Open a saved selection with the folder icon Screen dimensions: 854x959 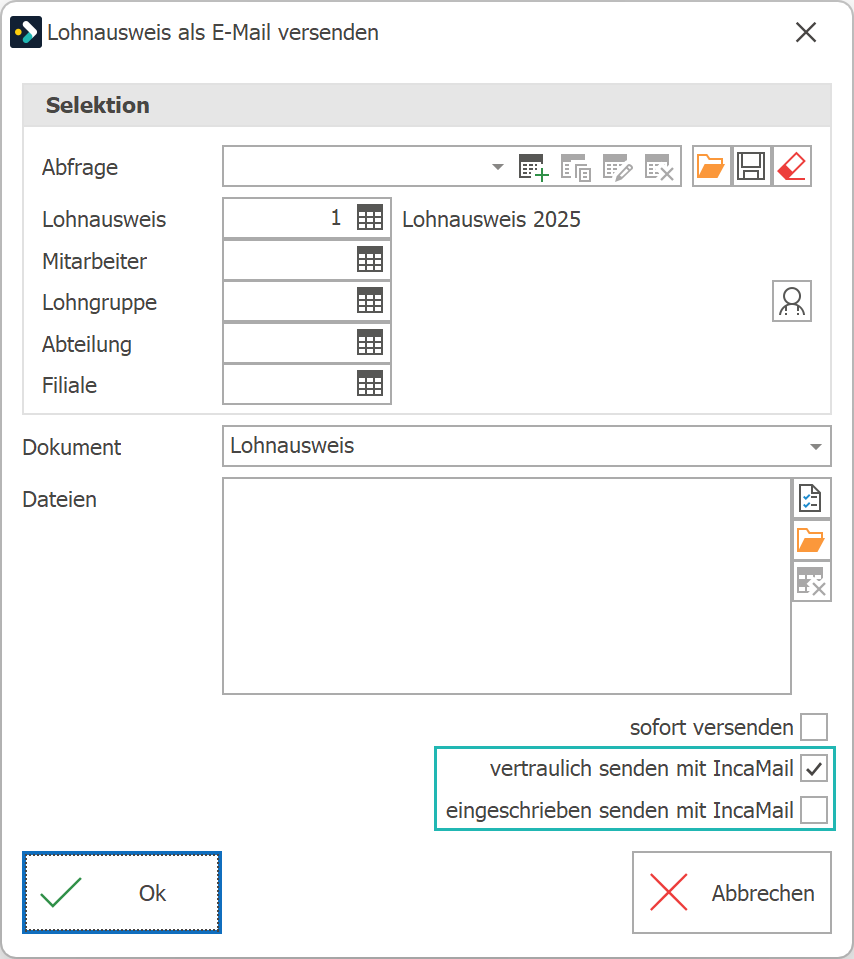pos(711,166)
